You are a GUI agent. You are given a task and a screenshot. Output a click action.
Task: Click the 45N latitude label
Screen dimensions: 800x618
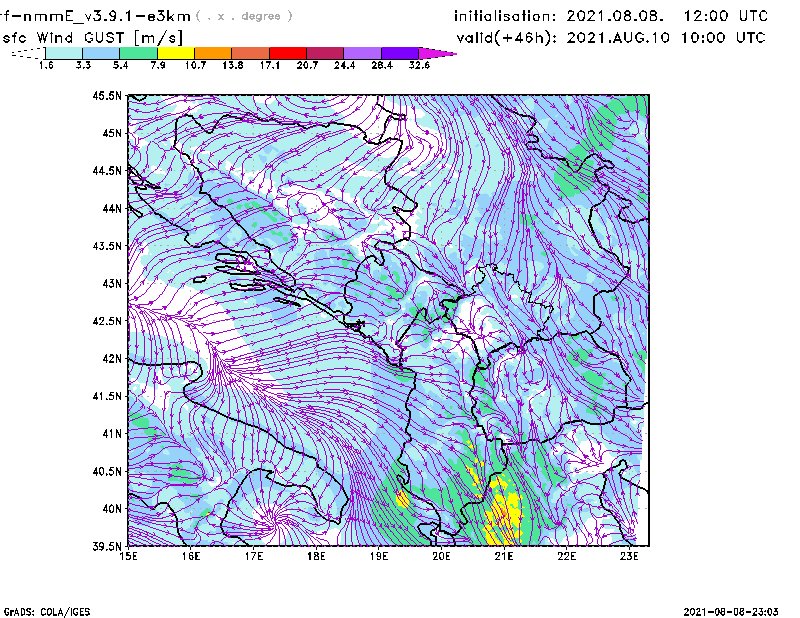pos(112,133)
